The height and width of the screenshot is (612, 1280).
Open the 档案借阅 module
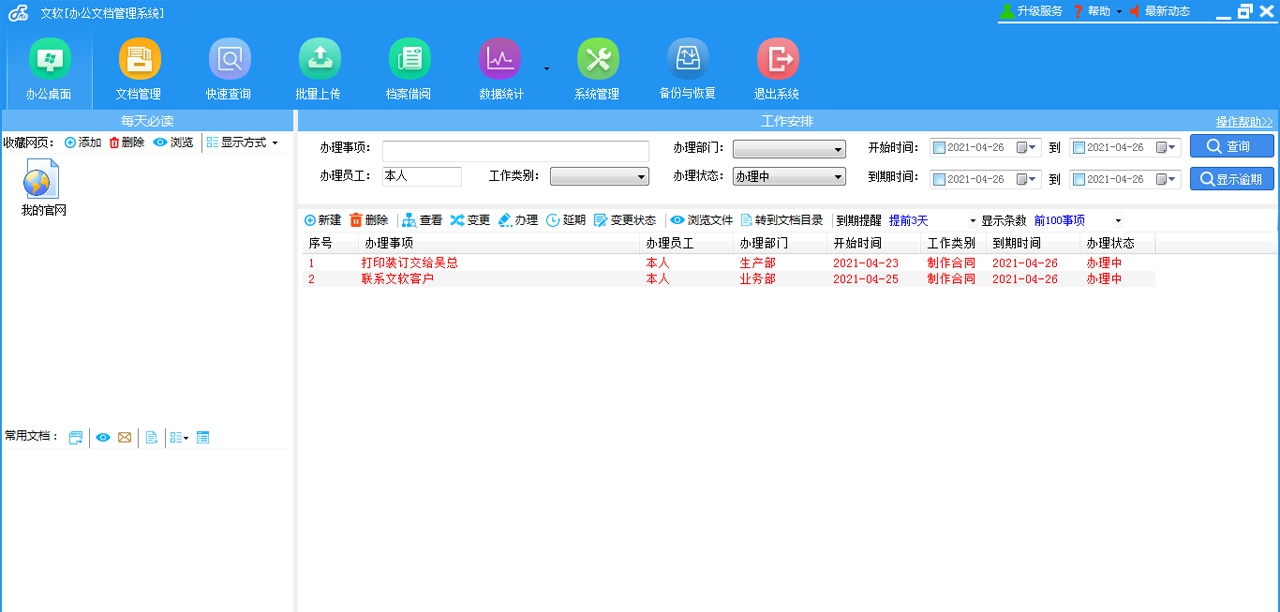[x=409, y=67]
